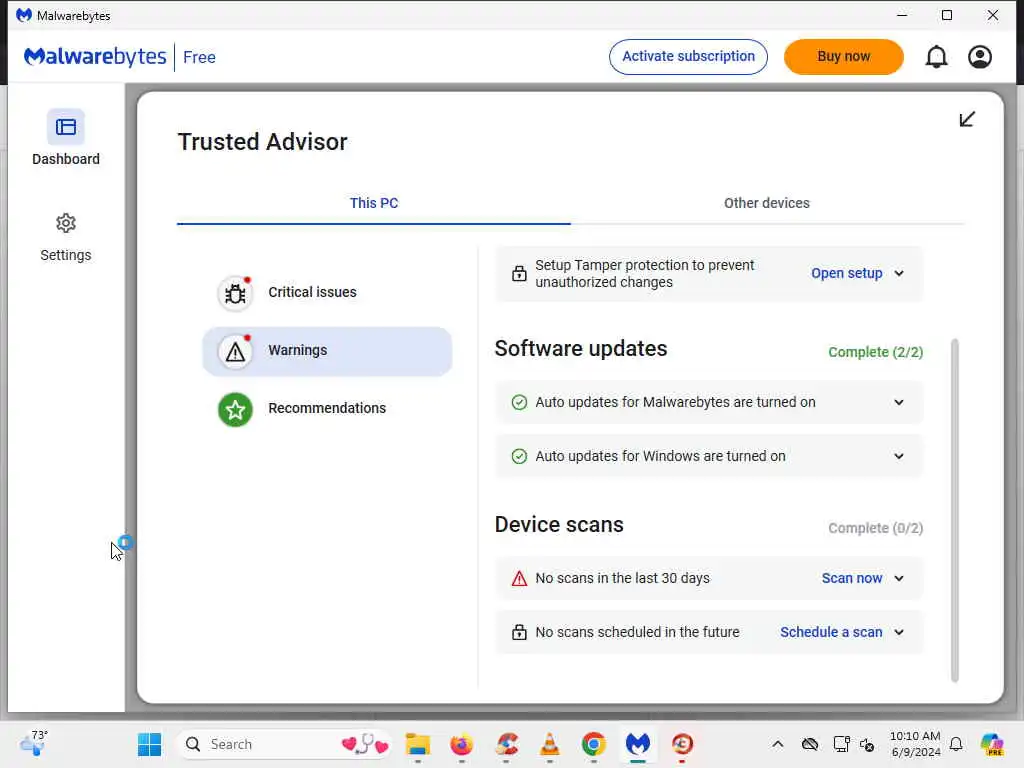Select Recommendations category

(x=327, y=409)
